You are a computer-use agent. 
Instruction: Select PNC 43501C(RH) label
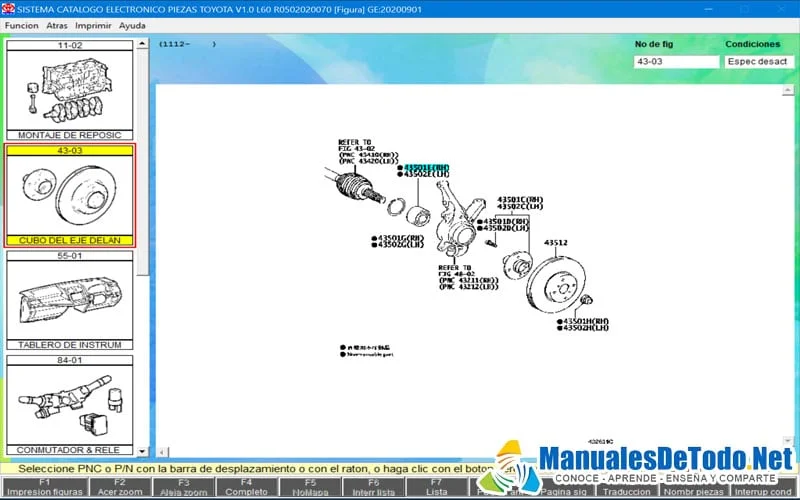coord(520,199)
